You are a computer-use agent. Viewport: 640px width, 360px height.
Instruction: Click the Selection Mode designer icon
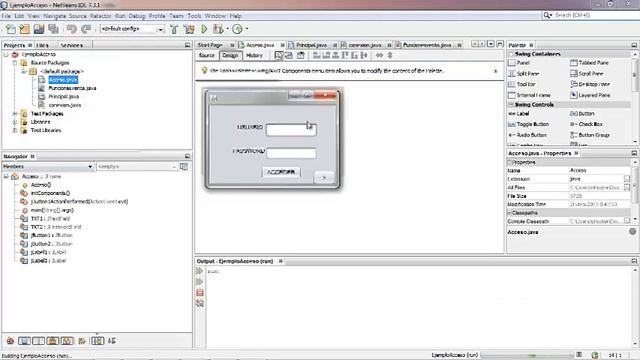[x=279, y=55]
